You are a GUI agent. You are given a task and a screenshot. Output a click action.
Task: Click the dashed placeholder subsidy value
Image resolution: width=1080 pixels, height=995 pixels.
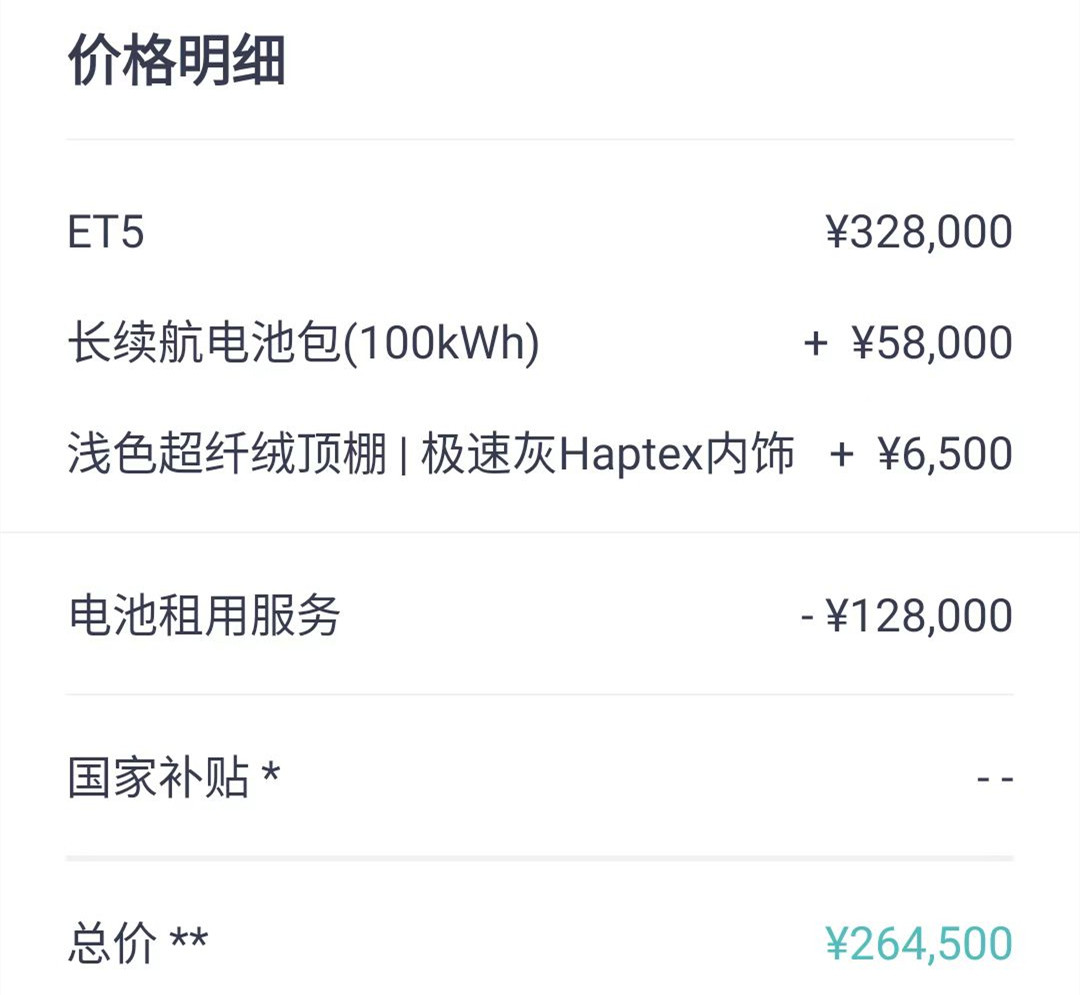995,779
